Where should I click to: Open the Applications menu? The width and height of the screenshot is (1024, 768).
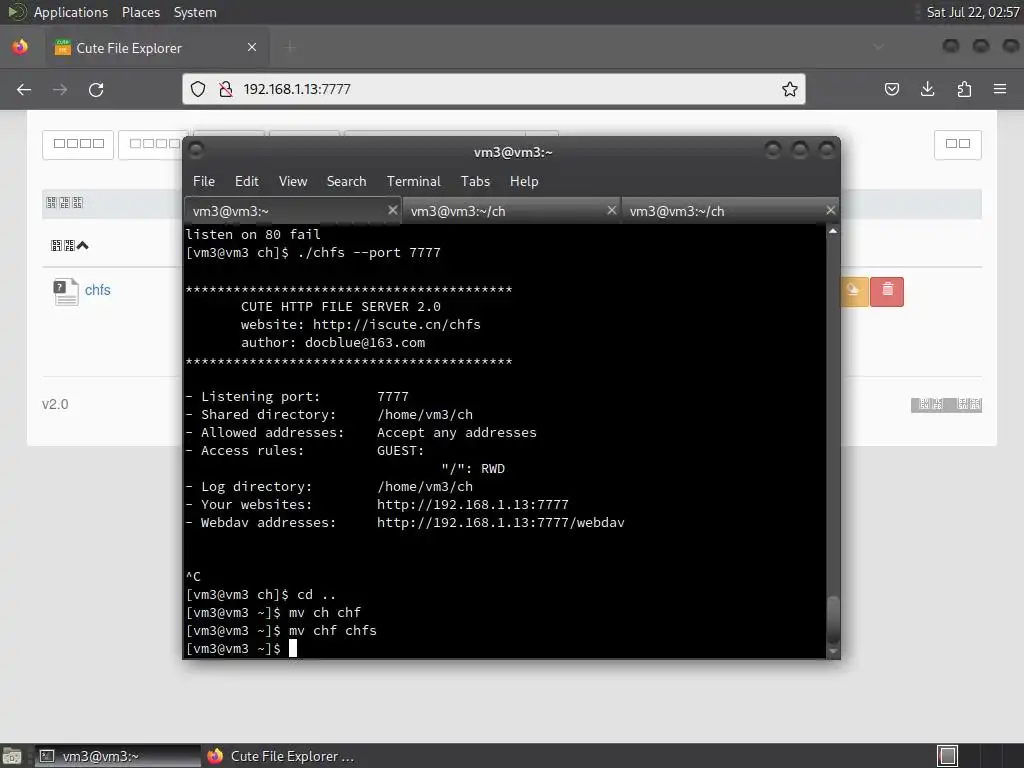coord(71,12)
